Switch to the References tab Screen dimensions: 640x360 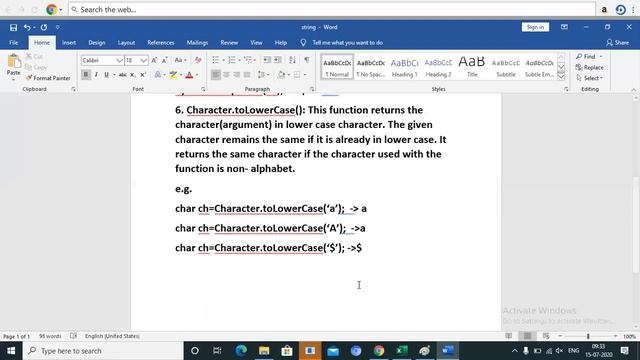point(161,42)
